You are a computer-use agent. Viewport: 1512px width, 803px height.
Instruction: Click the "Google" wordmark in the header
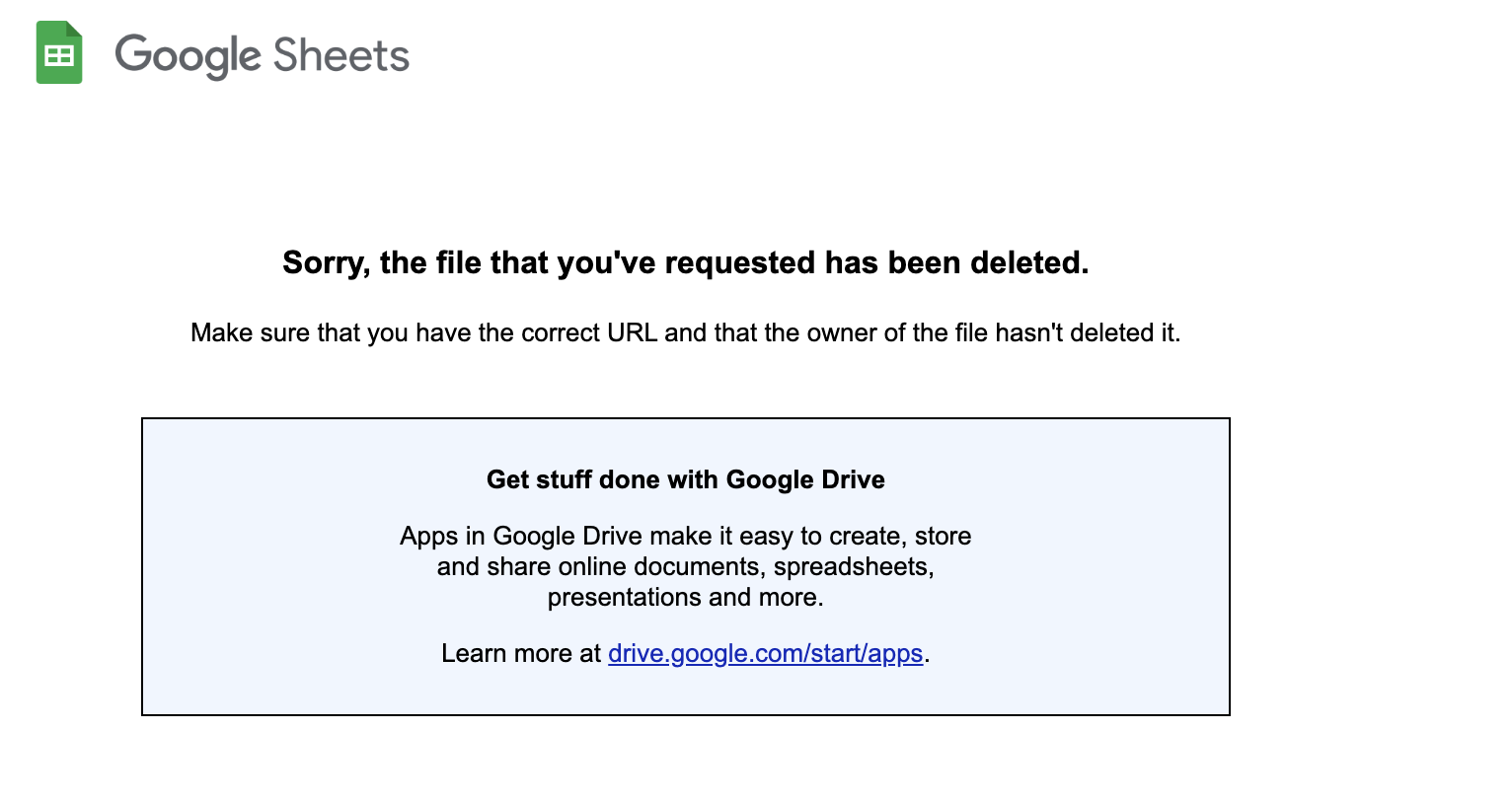click(x=187, y=55)
